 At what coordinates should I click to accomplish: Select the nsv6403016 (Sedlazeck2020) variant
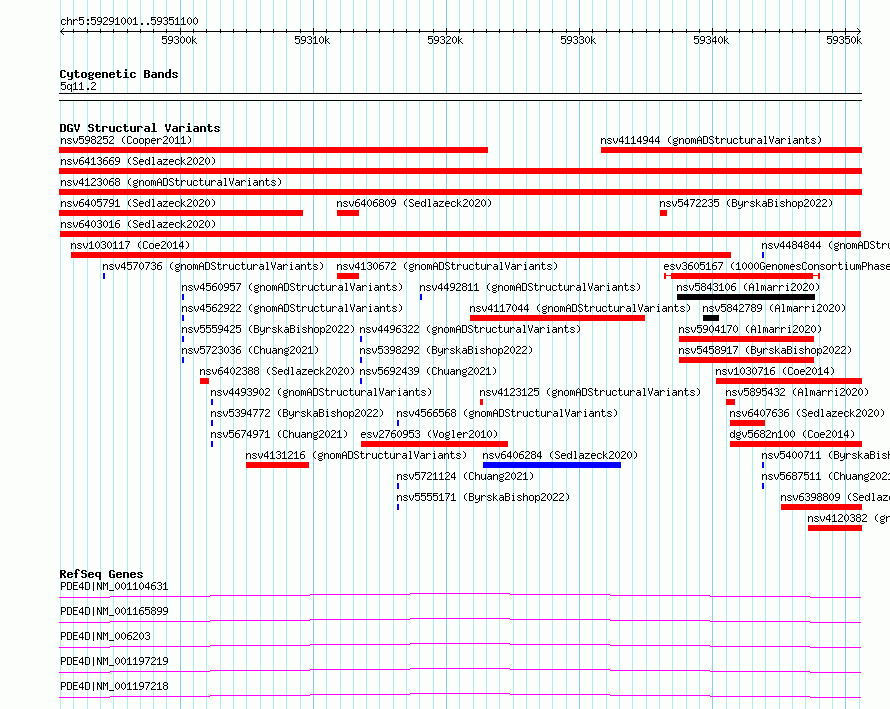click(460, 234)
